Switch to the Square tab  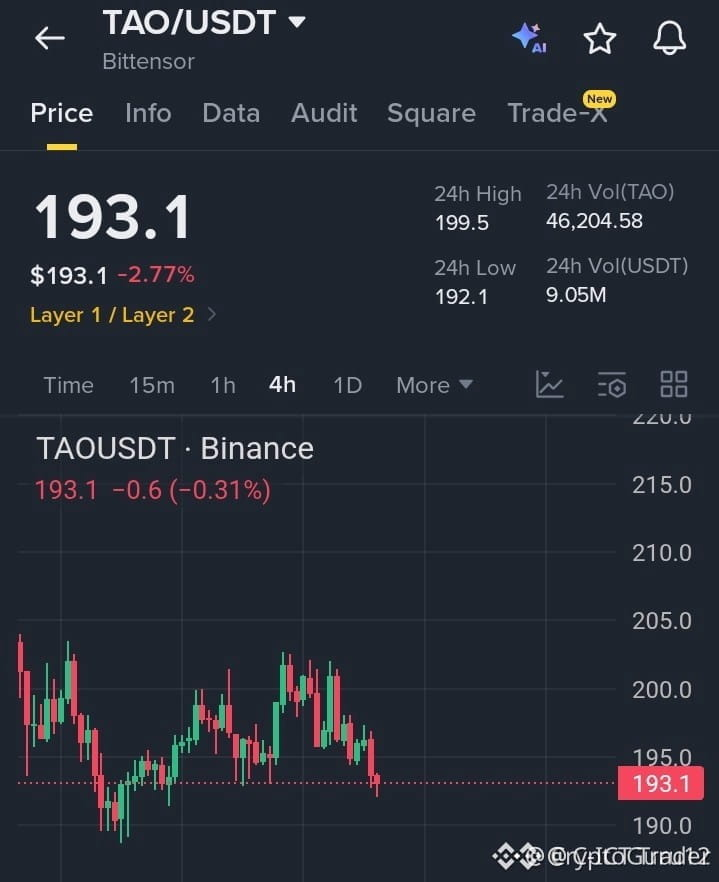click(432, 113)
